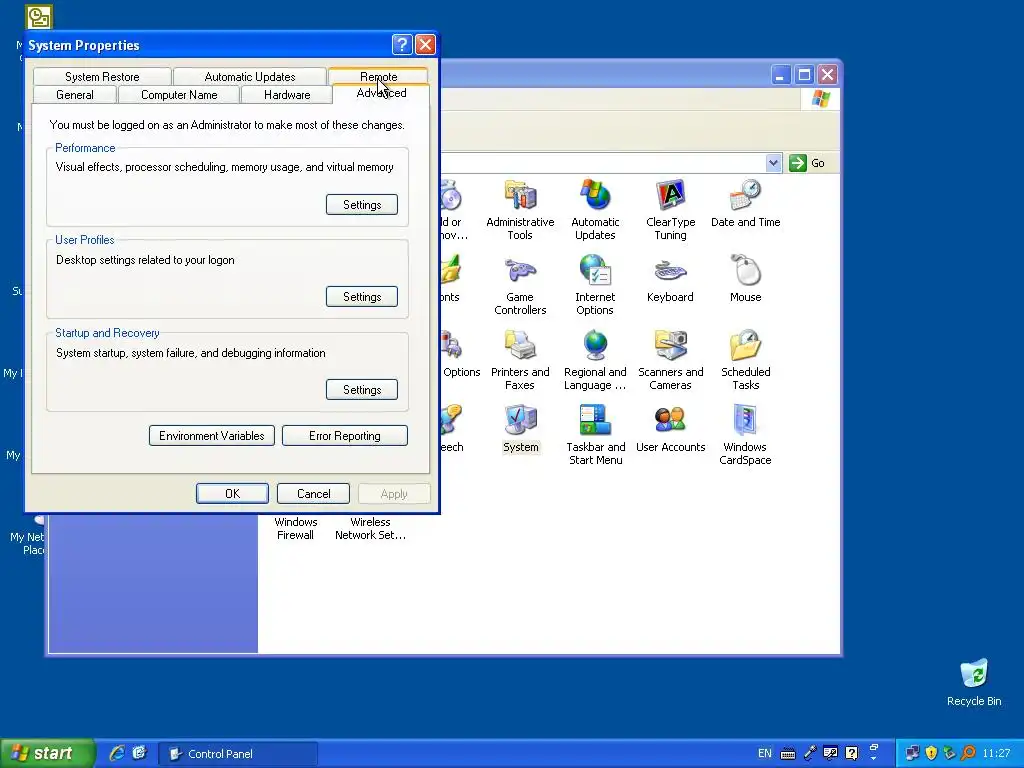This screenshot has width=1024, height=768.
Task: Open Scanners and Cameras icon
Action: (670, 360)
